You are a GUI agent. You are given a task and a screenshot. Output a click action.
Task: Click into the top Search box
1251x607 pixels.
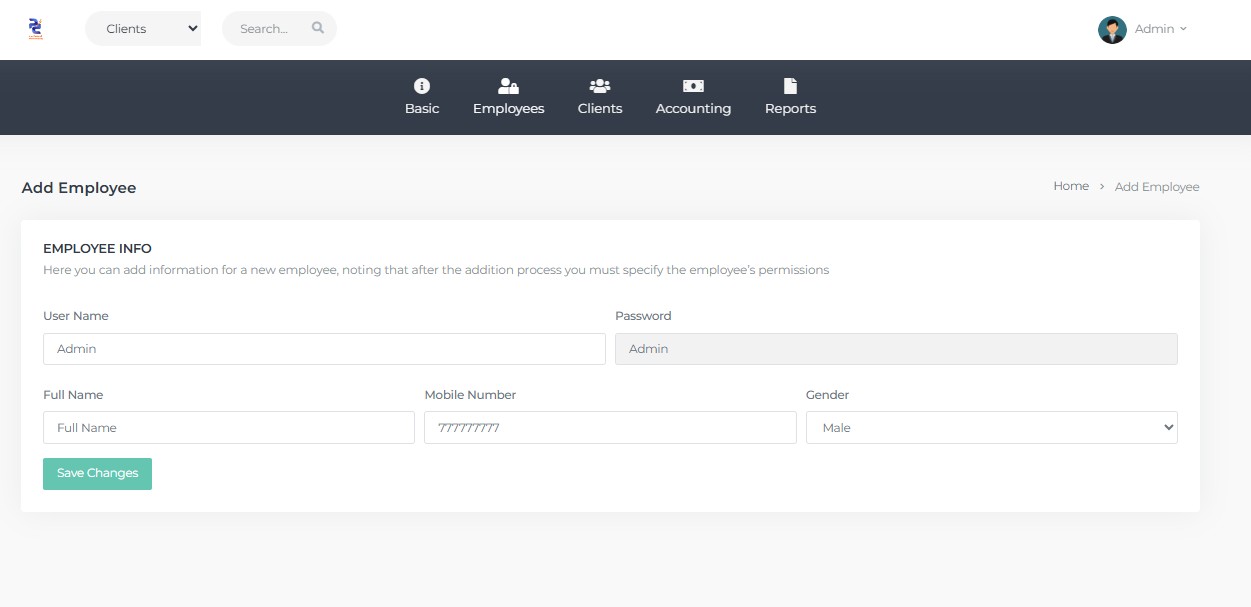(268, 29)
